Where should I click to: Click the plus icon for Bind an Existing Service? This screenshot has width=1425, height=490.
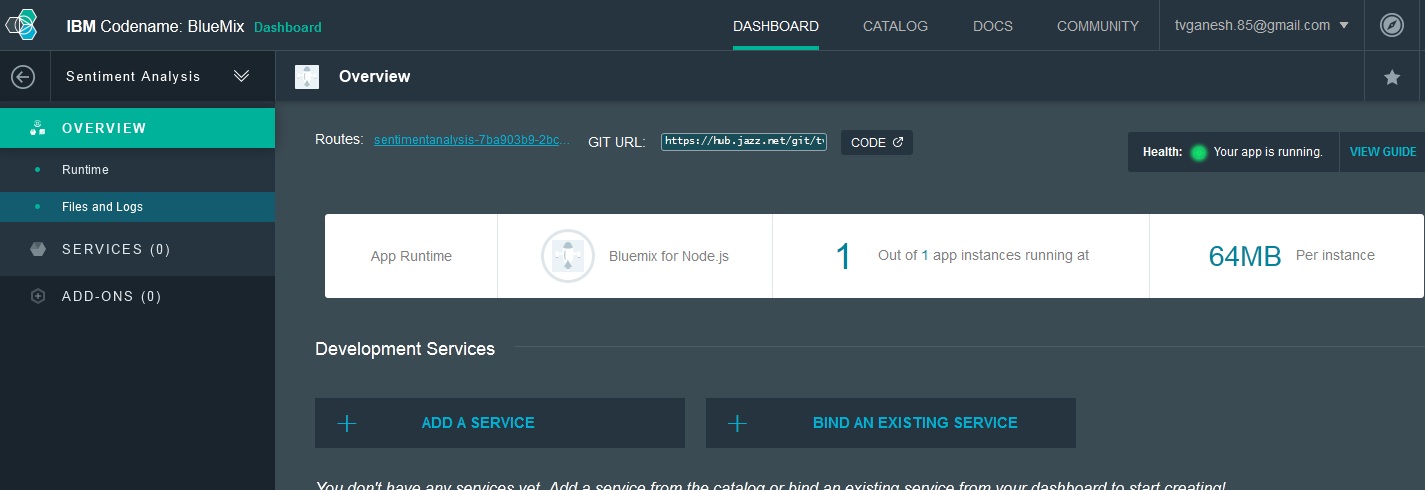click(x=737, y=423)
